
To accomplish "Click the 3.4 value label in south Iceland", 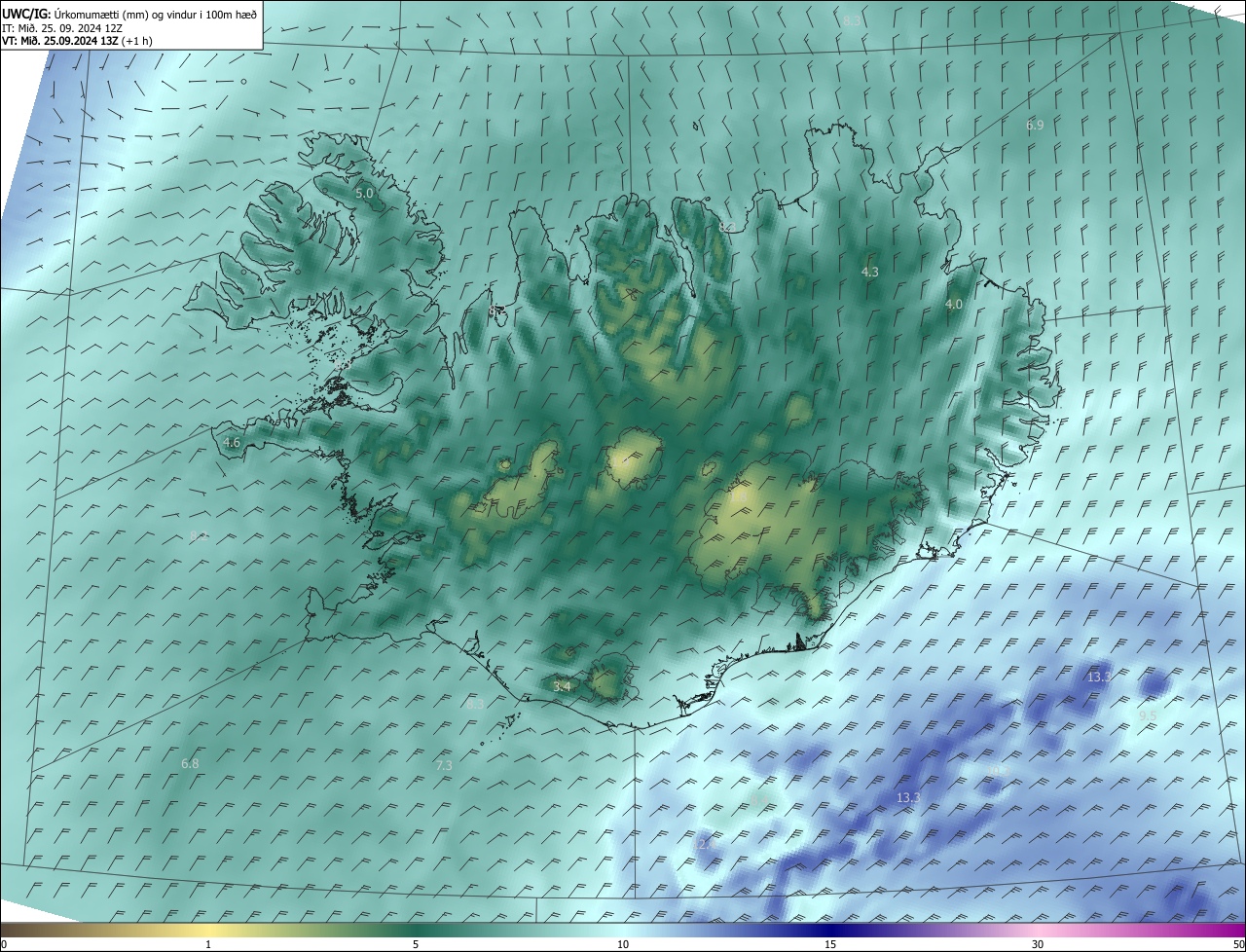I will (x=562, y=687).
